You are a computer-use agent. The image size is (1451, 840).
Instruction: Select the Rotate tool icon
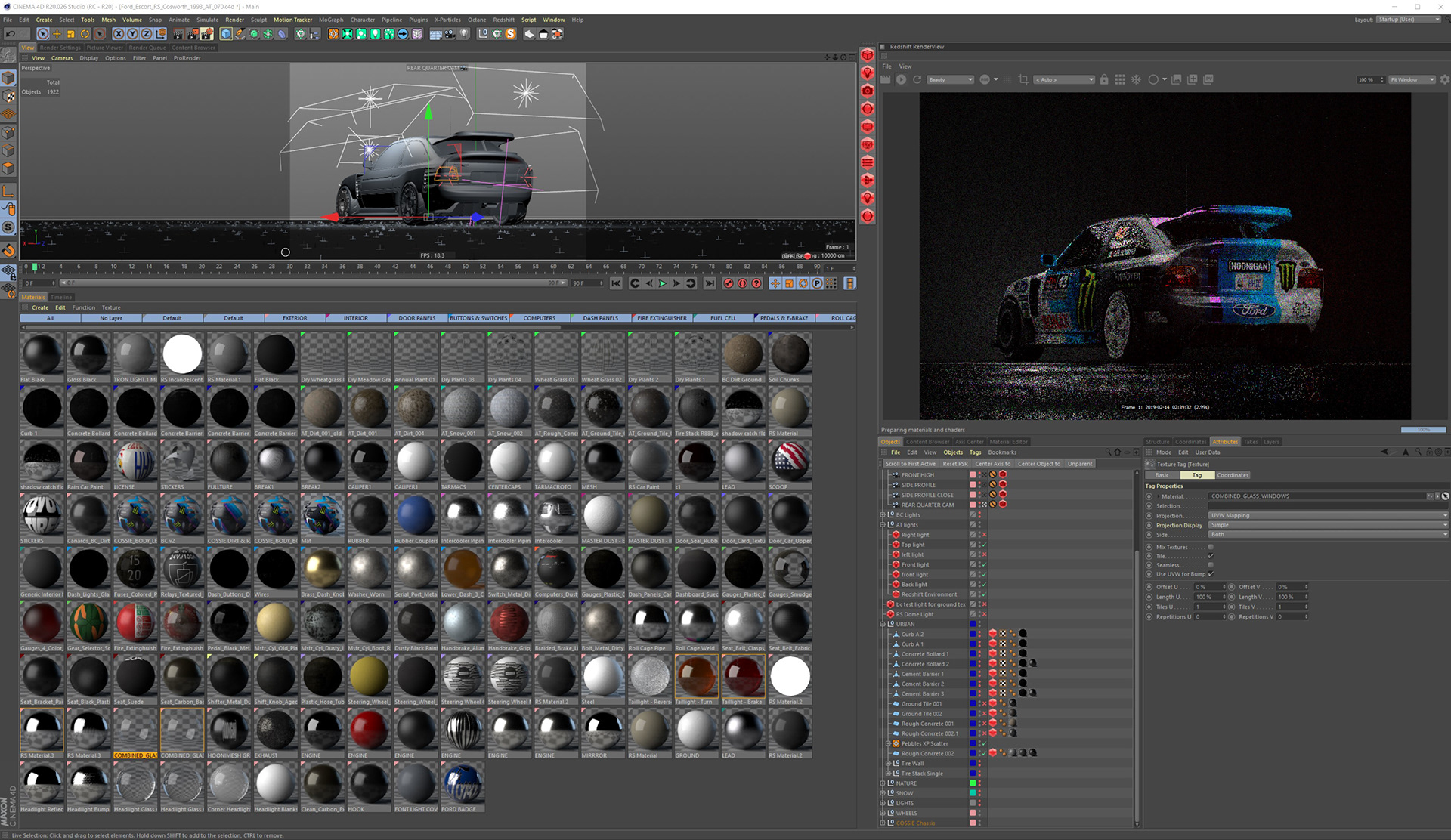[85, 34]
